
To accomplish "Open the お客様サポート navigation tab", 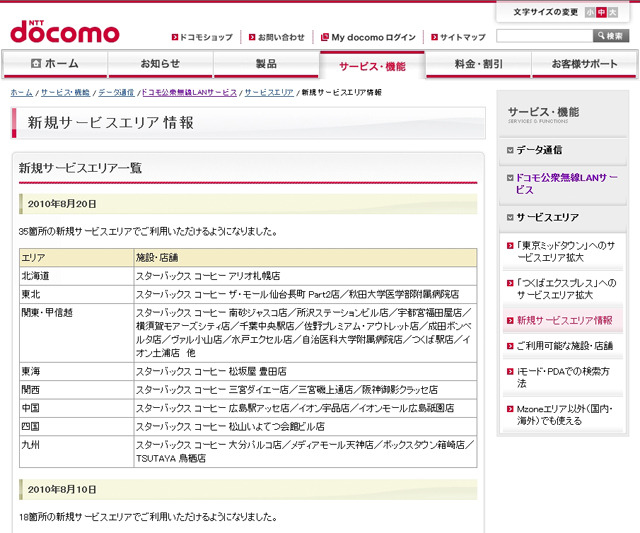I will point(584,64).
